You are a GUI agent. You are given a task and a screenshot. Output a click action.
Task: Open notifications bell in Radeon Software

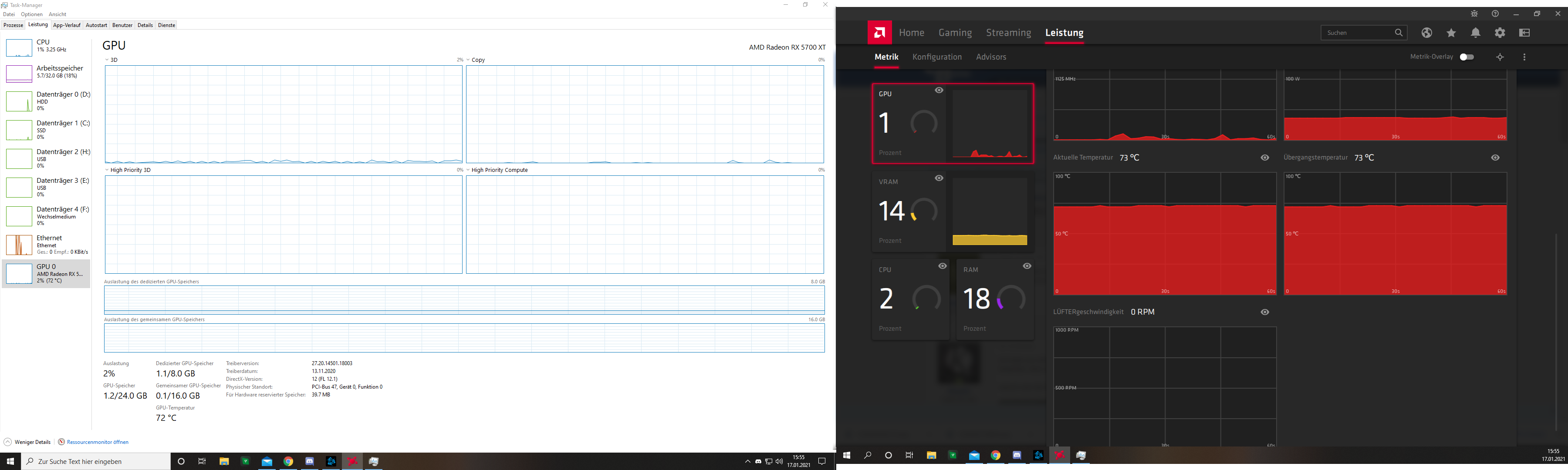tap(1476, 33)
